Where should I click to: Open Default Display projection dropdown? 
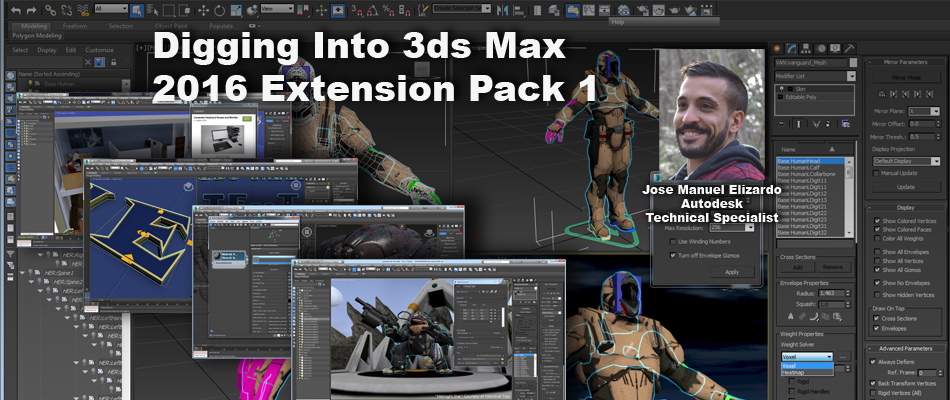point(906,162)
